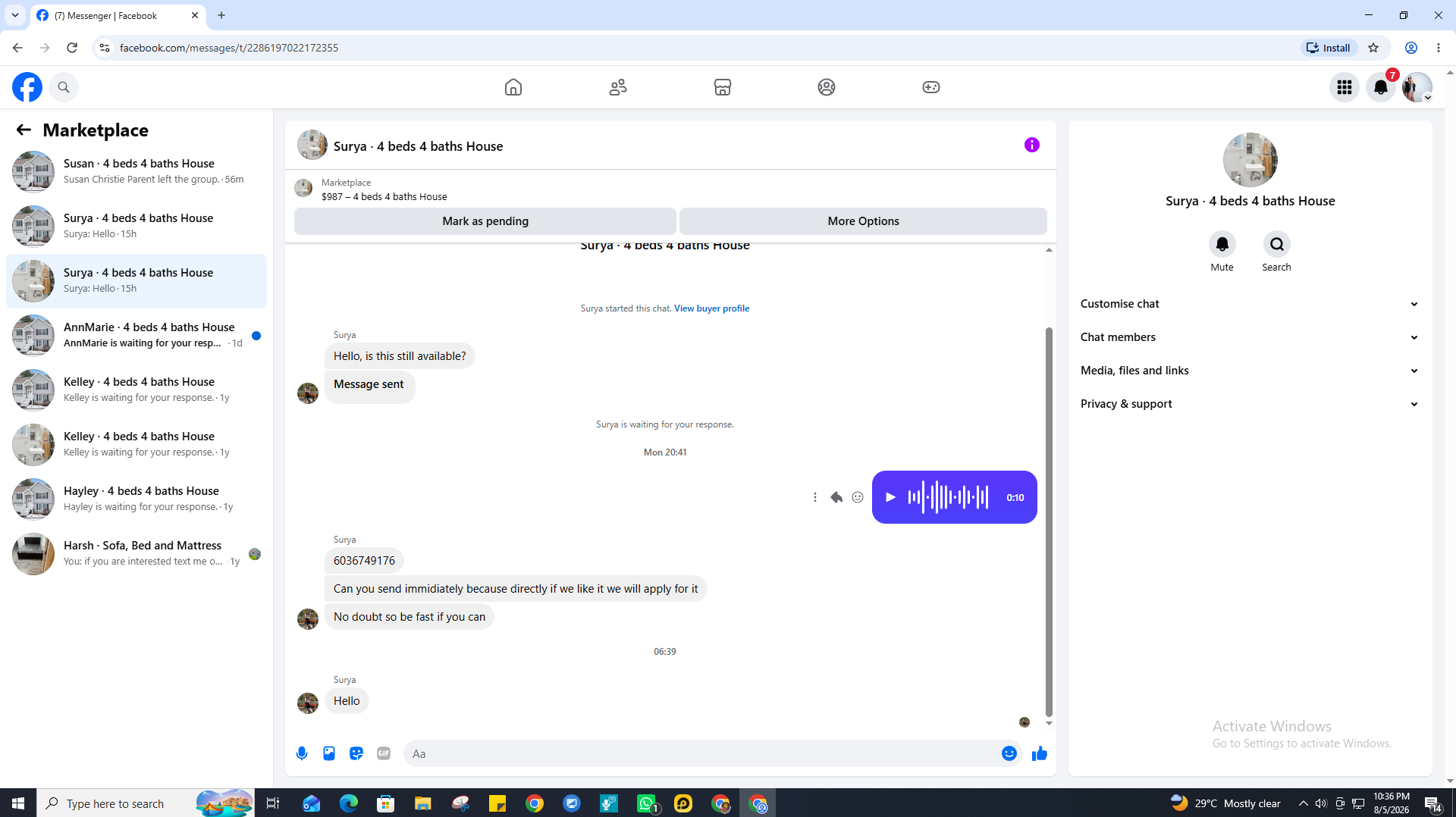
Task: Choose the sticker icon in composer
Action: [x=356, y=753]
